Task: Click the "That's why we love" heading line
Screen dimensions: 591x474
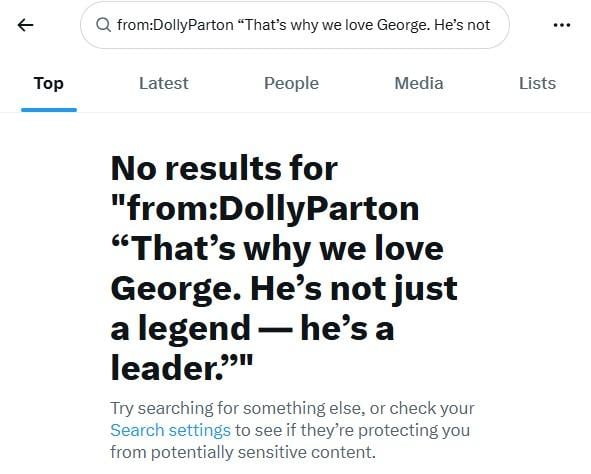Action: tap(277, 249)
